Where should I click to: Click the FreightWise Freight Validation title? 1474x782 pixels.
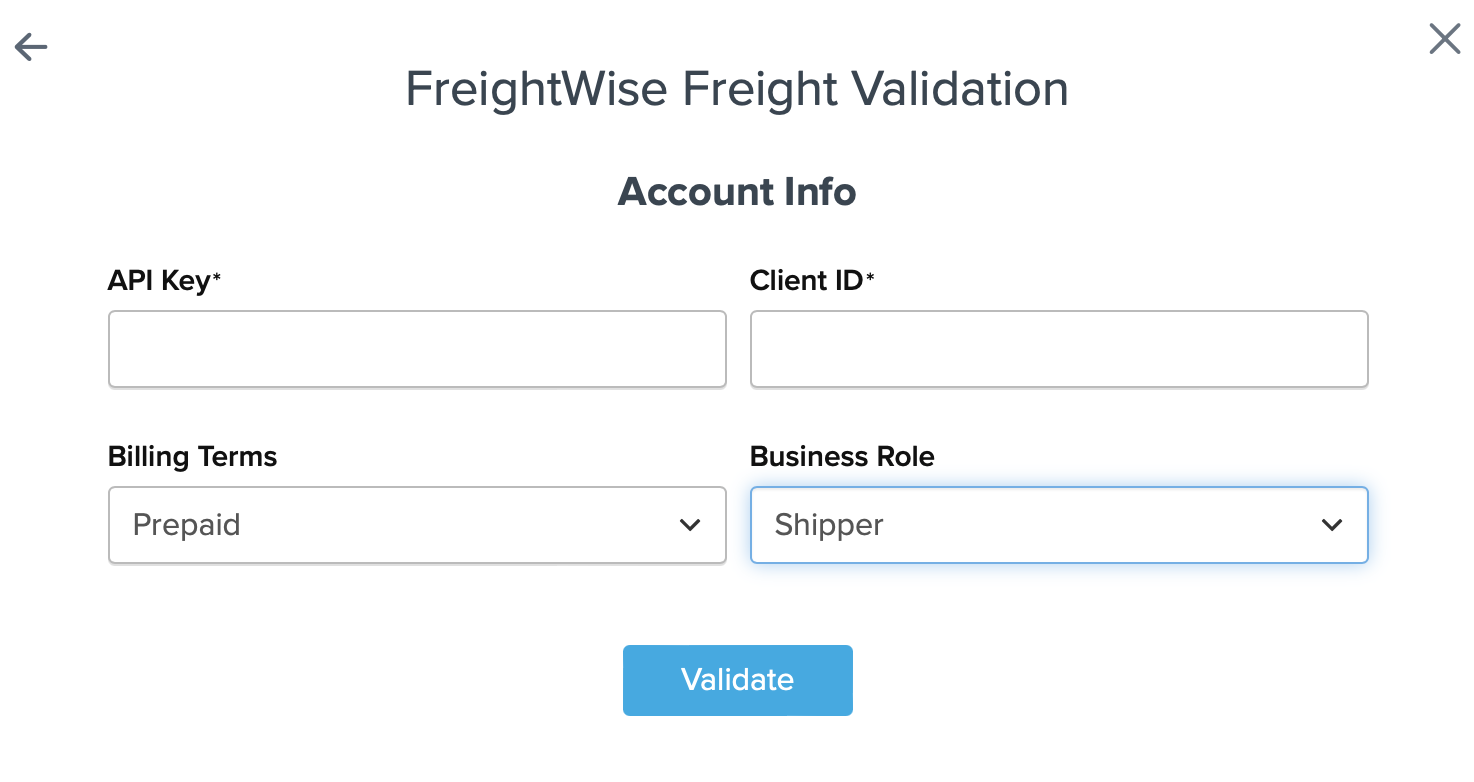click(x=736, y=89)
